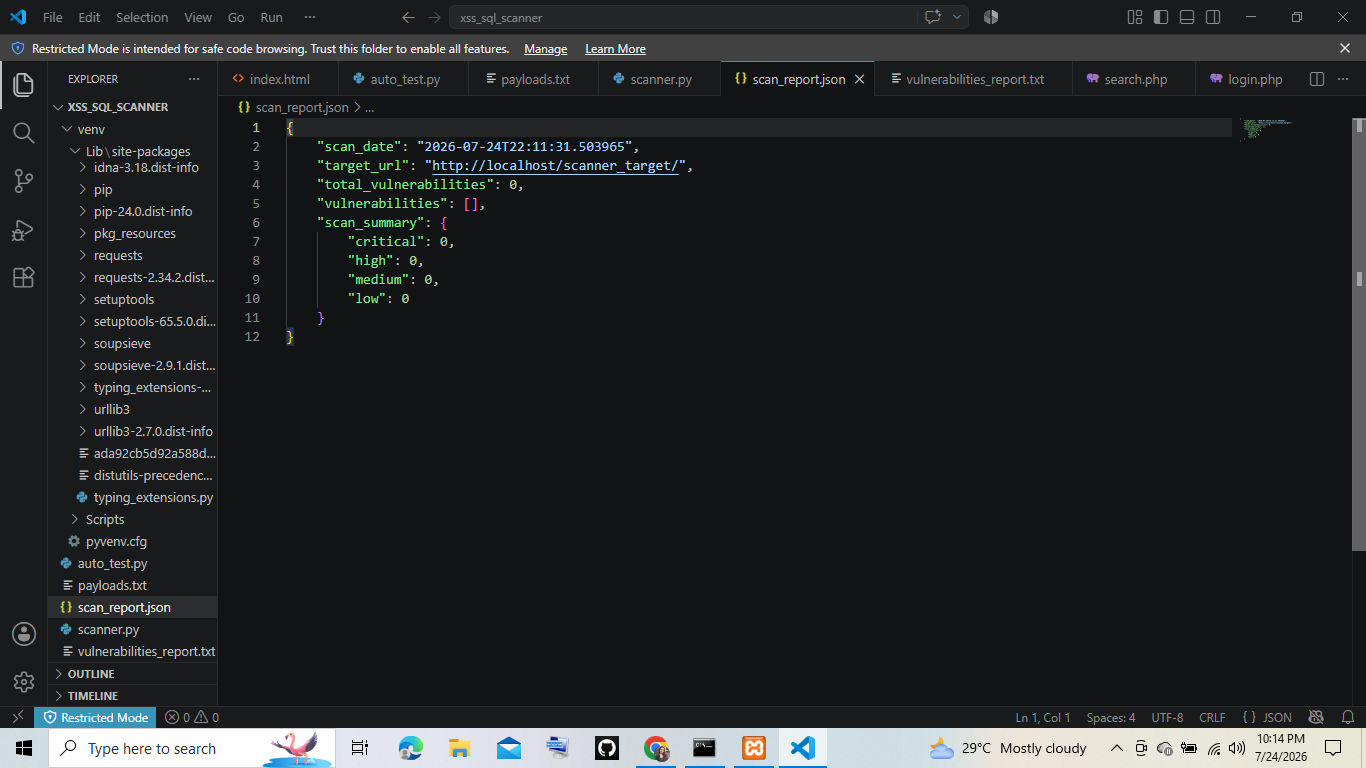The height and width of the screenshot is (768, 1366).
Task: Open the Windows Start menu
Action: coord(24,748)
